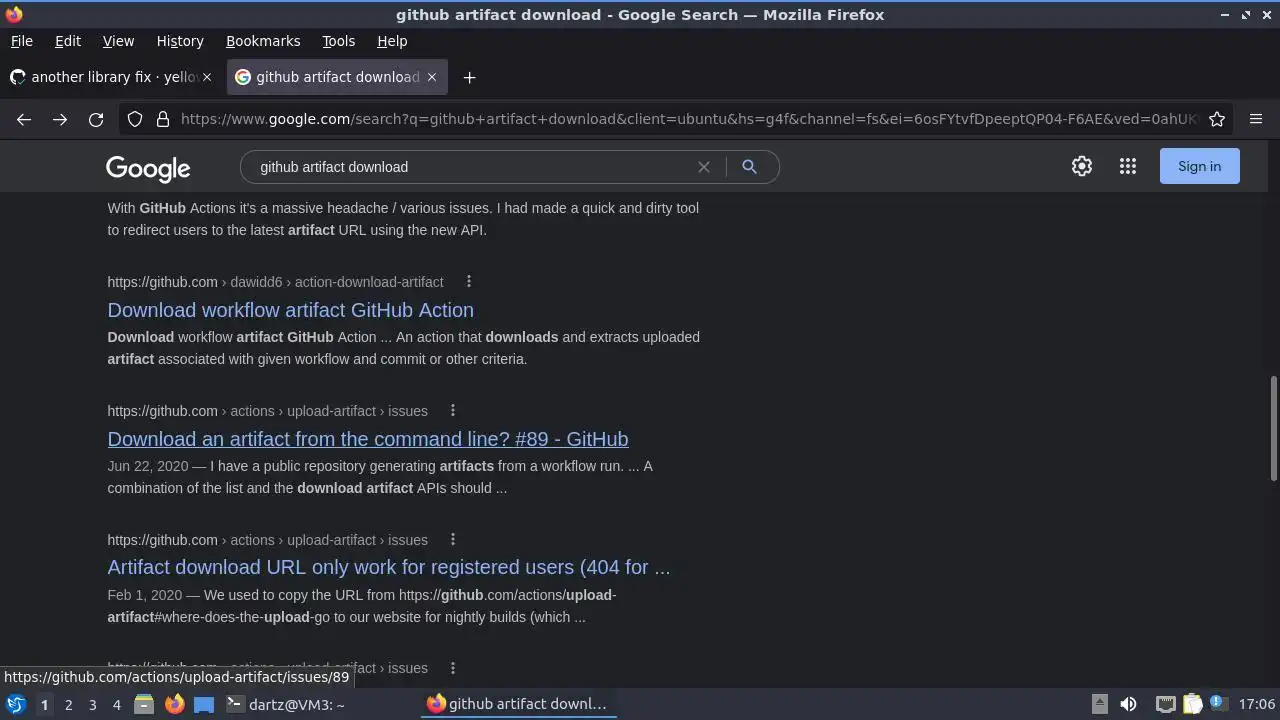The image size is (1280, 720).
Task: Go back to the previous page
Action: 24,119
